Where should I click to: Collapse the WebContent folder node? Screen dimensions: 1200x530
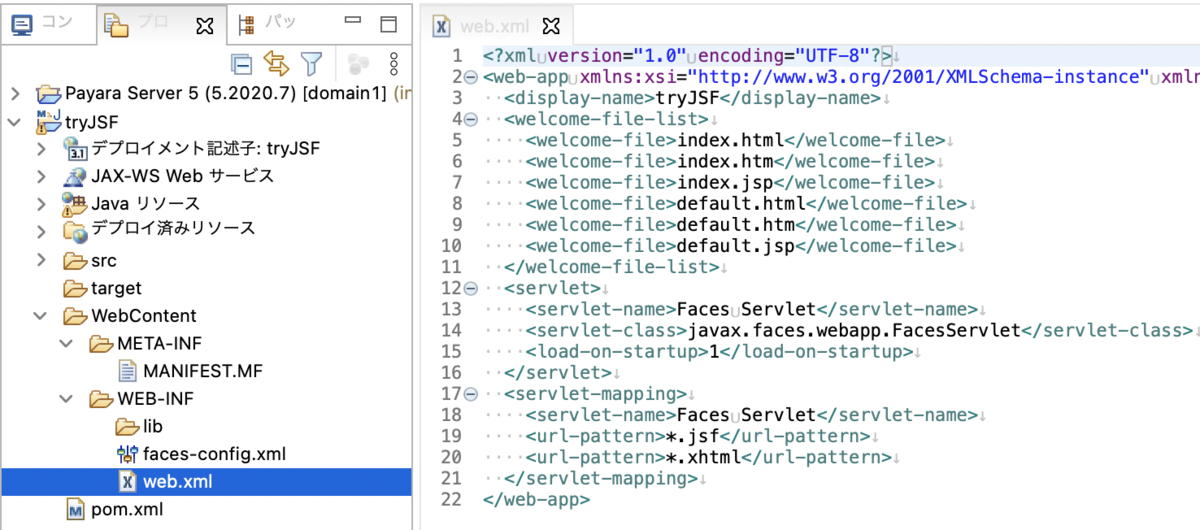click(42, 316)
